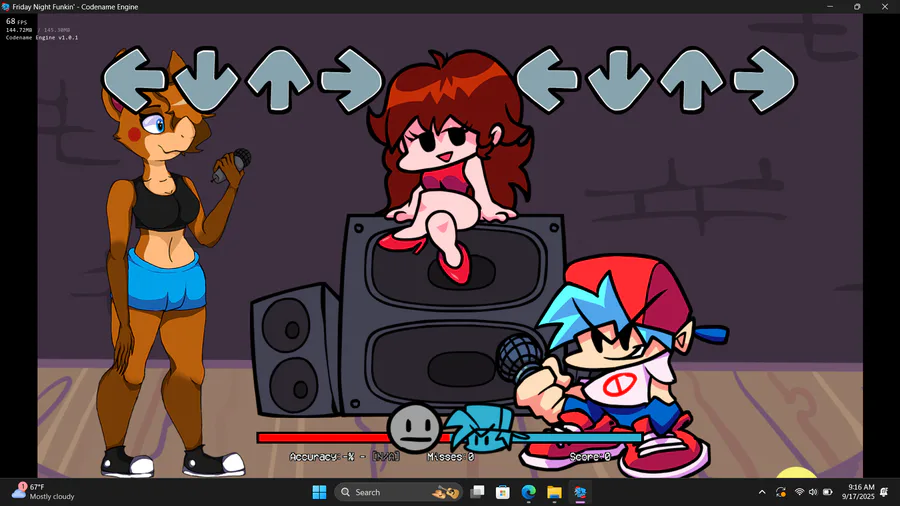Click the player's up arrow receptor

(692, 80)
